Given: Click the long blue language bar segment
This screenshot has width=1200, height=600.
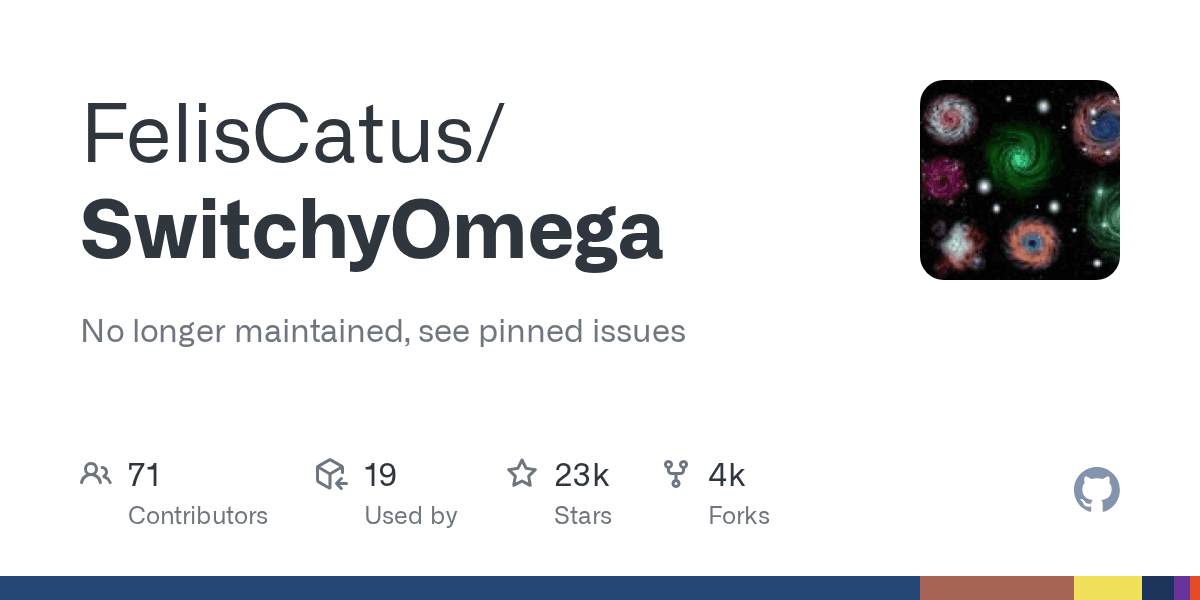Looking at the screenshot, I should 460,588.
